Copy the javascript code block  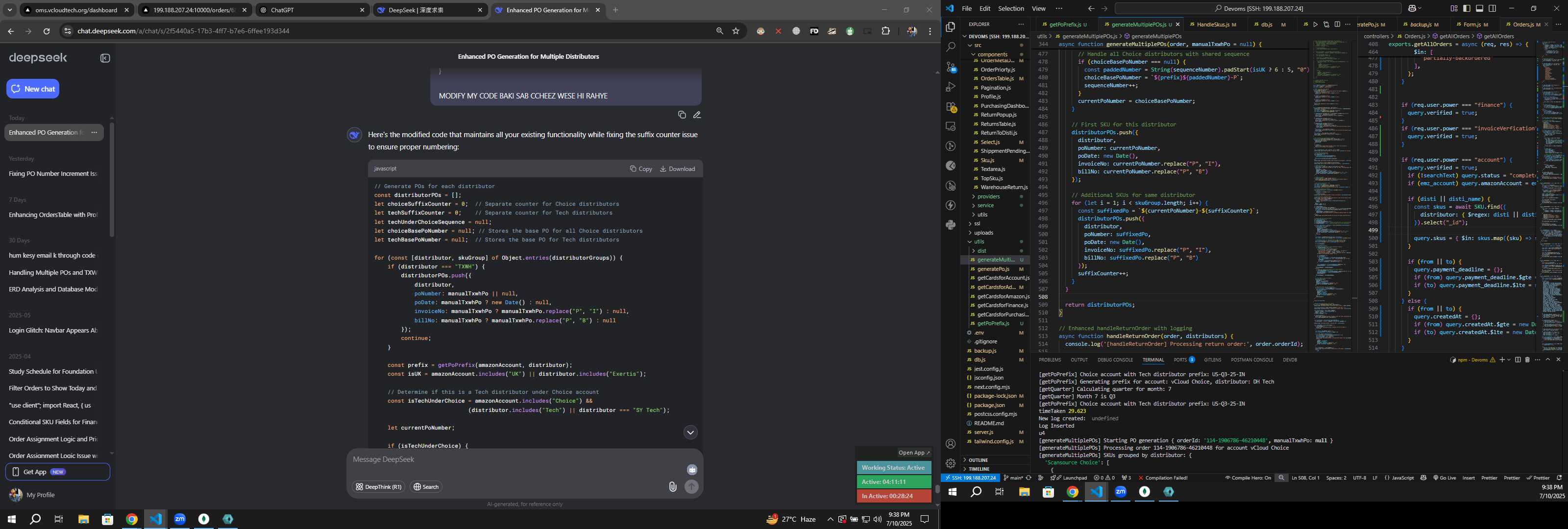click(x=641, y=168)
